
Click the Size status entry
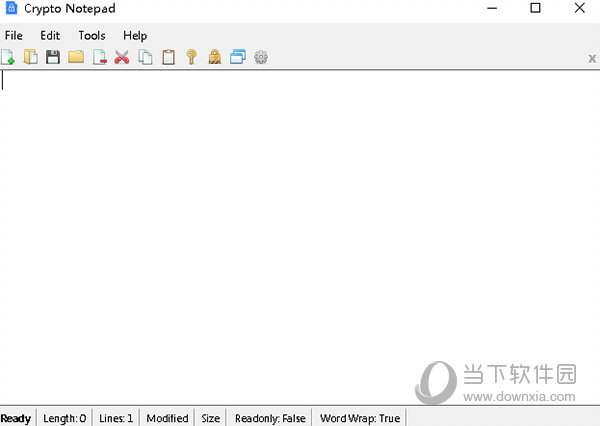(x=210, y=418)
